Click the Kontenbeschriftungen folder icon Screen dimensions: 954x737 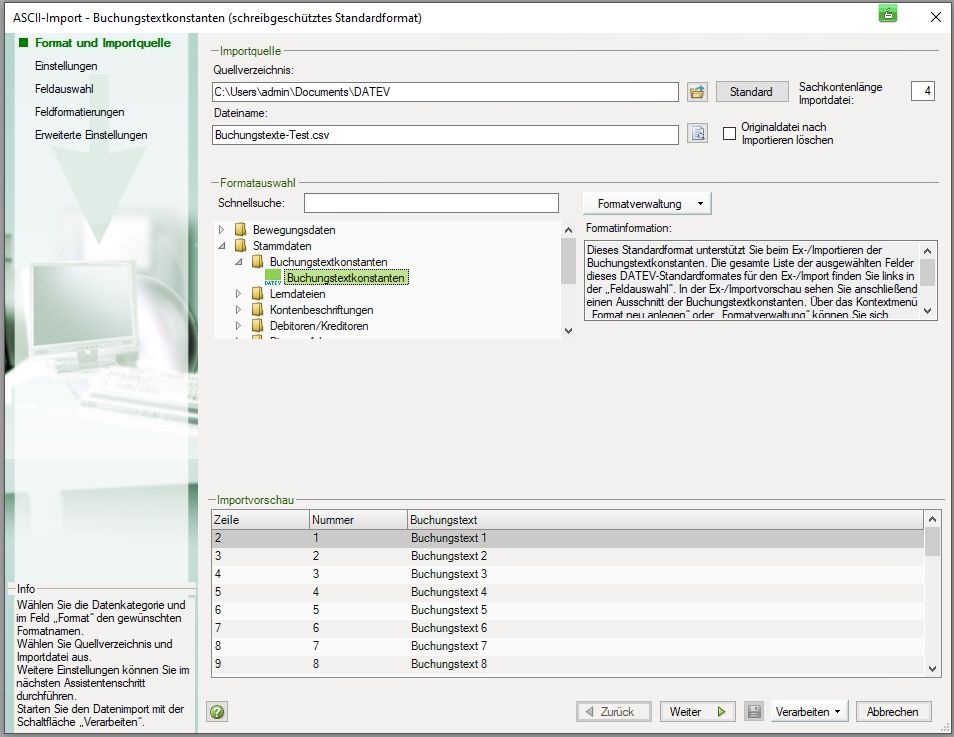pyautogui.click(x=258, y=309)
